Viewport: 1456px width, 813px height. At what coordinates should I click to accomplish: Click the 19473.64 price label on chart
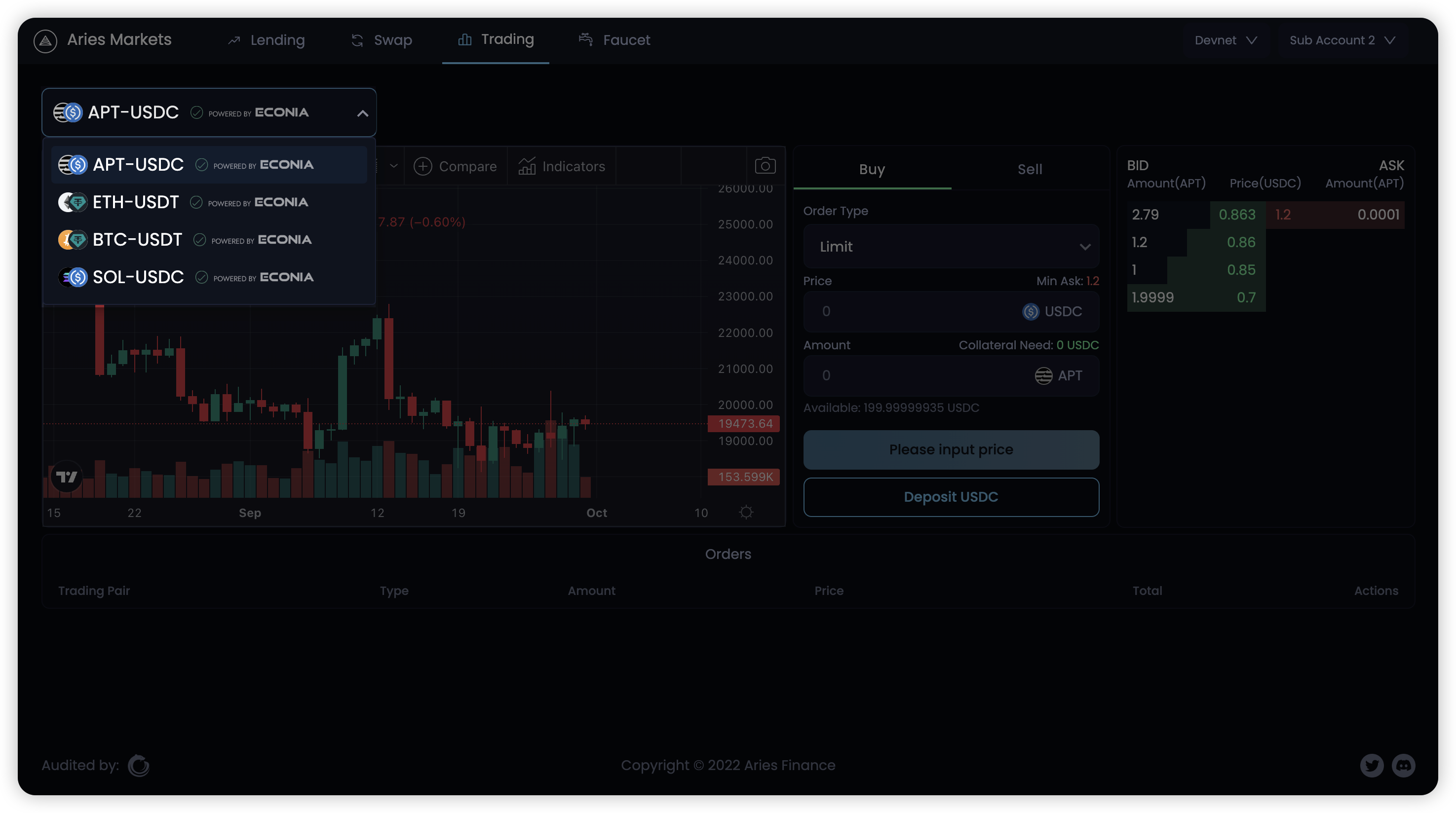pyautogui.click(x=744, y=424)
